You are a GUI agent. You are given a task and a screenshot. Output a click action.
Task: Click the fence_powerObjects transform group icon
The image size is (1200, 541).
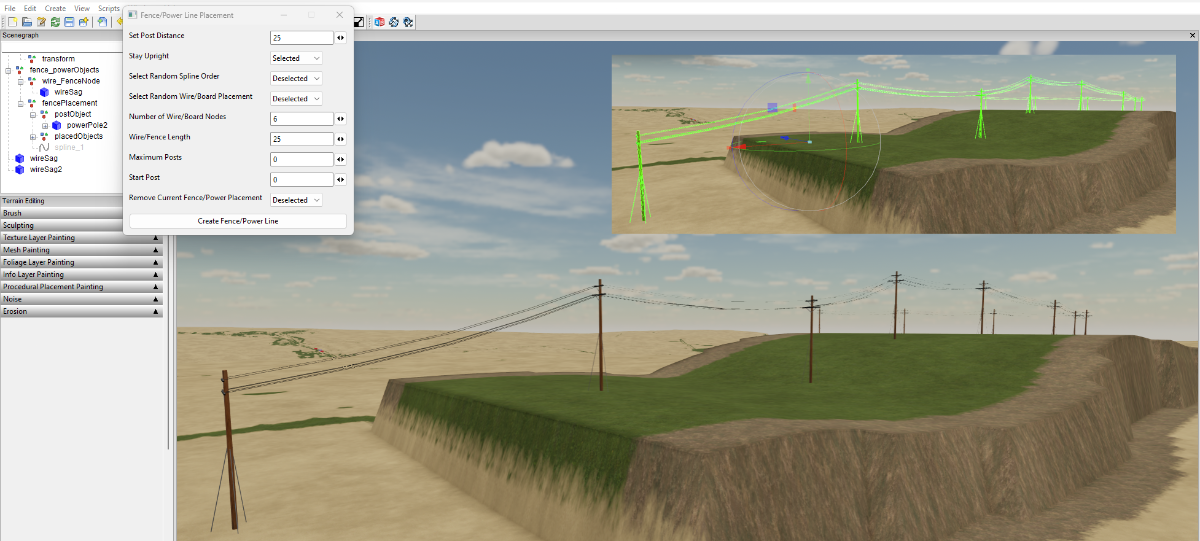pyautogui.click(x=21, y=70)
